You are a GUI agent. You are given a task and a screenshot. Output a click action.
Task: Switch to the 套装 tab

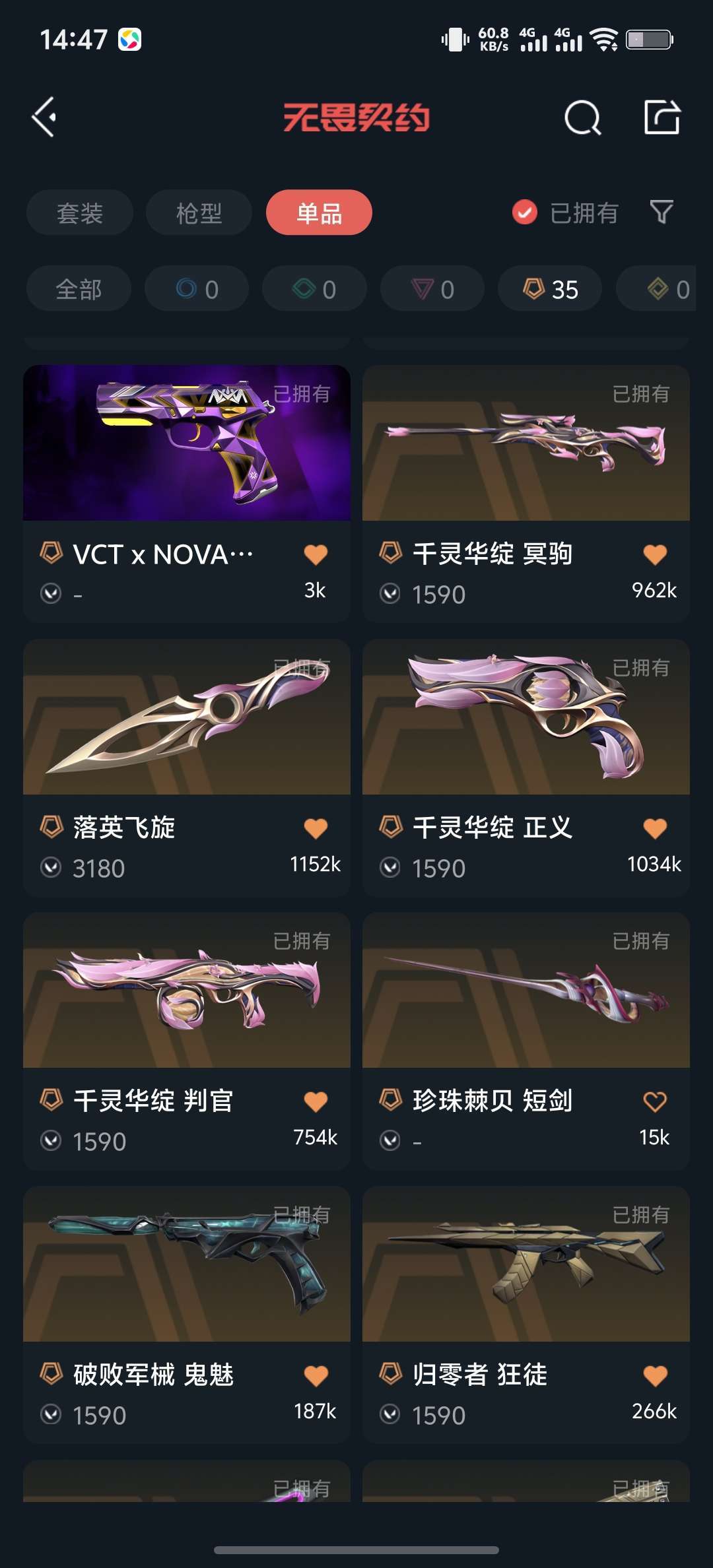[80, 212]
